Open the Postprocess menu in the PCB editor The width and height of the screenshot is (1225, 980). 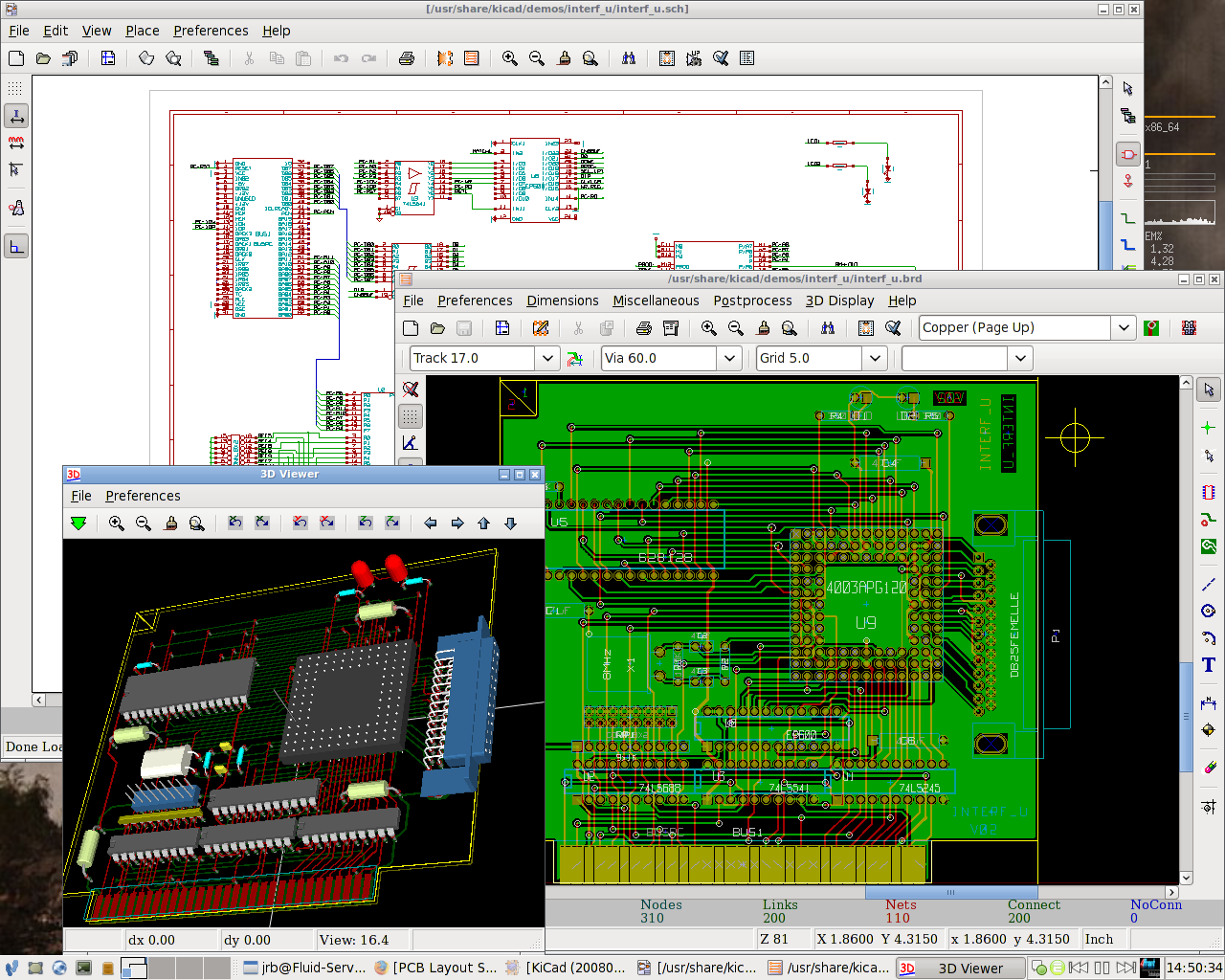[x=752, y=301]
